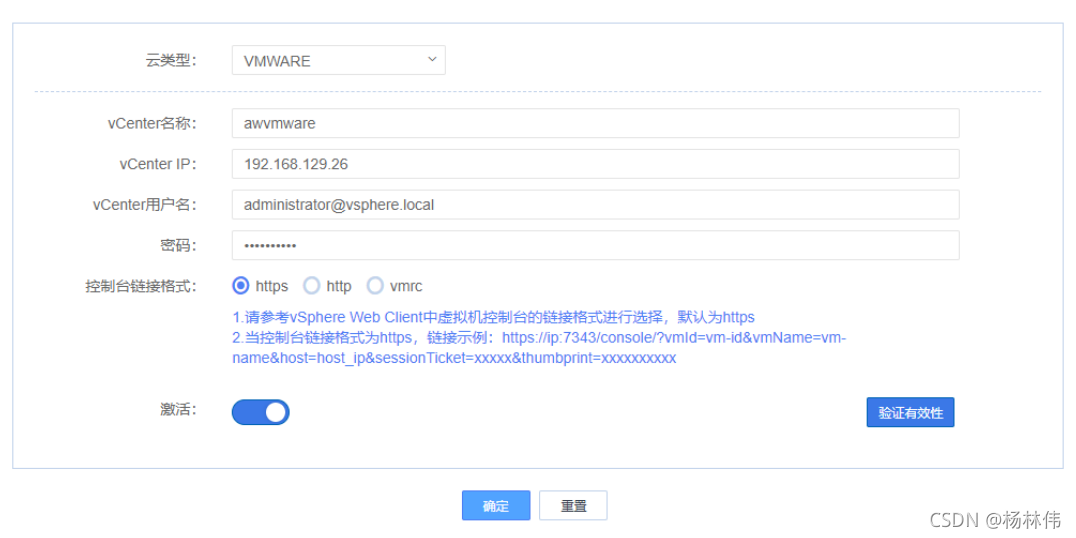Click the 重置 button

click(573, 506)
